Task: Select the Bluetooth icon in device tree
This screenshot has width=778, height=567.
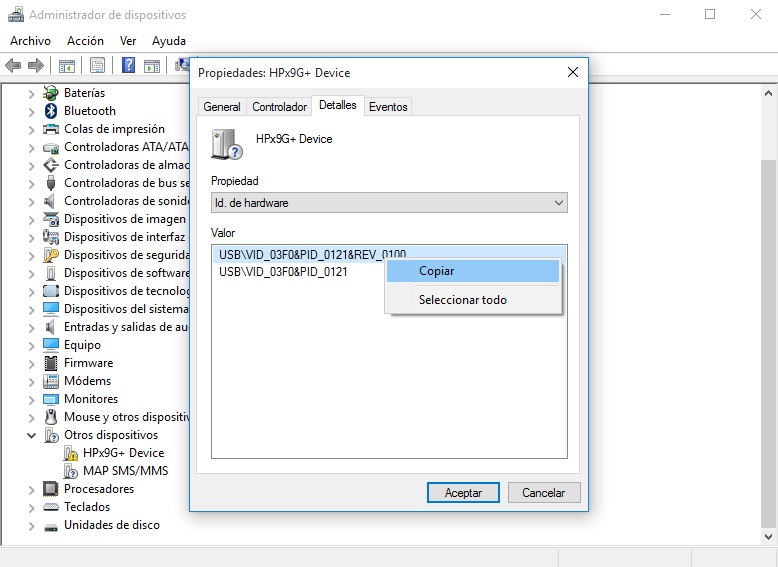Action: point(51,111)
